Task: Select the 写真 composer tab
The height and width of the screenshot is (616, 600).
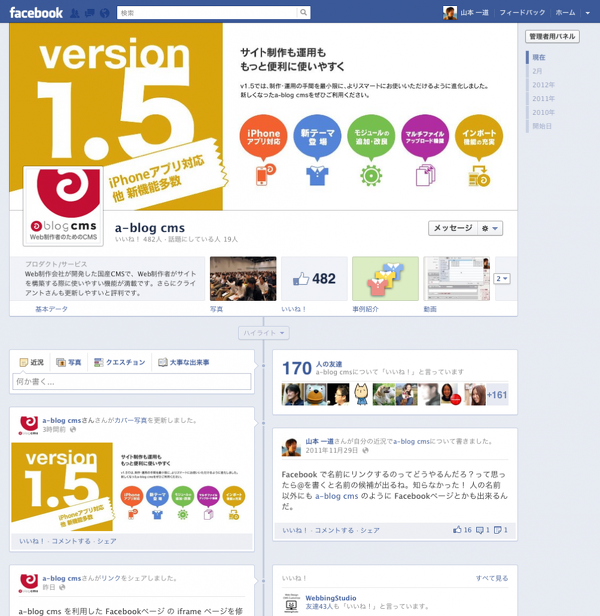Action: point(69,362)
